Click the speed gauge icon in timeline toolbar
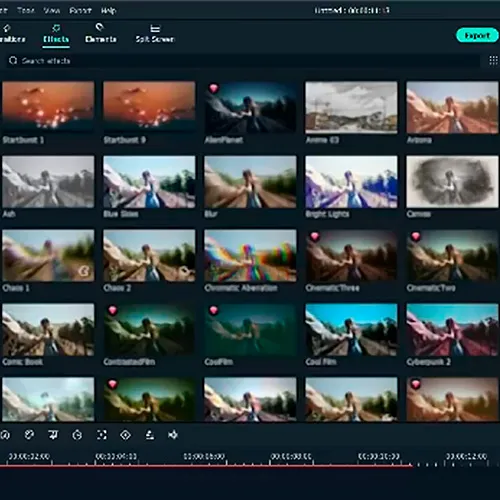The height and width of the screenshot is (500, 500). pyautogui.click(x=5, y=435)
